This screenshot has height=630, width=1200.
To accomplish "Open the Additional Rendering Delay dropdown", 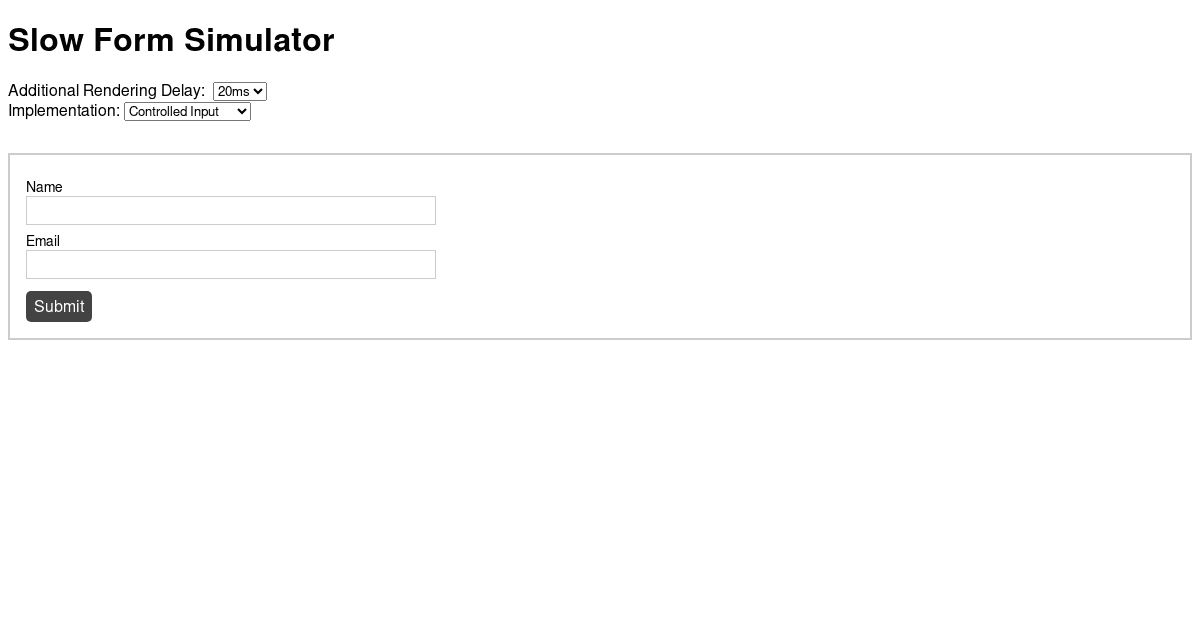I will (239, 91).
